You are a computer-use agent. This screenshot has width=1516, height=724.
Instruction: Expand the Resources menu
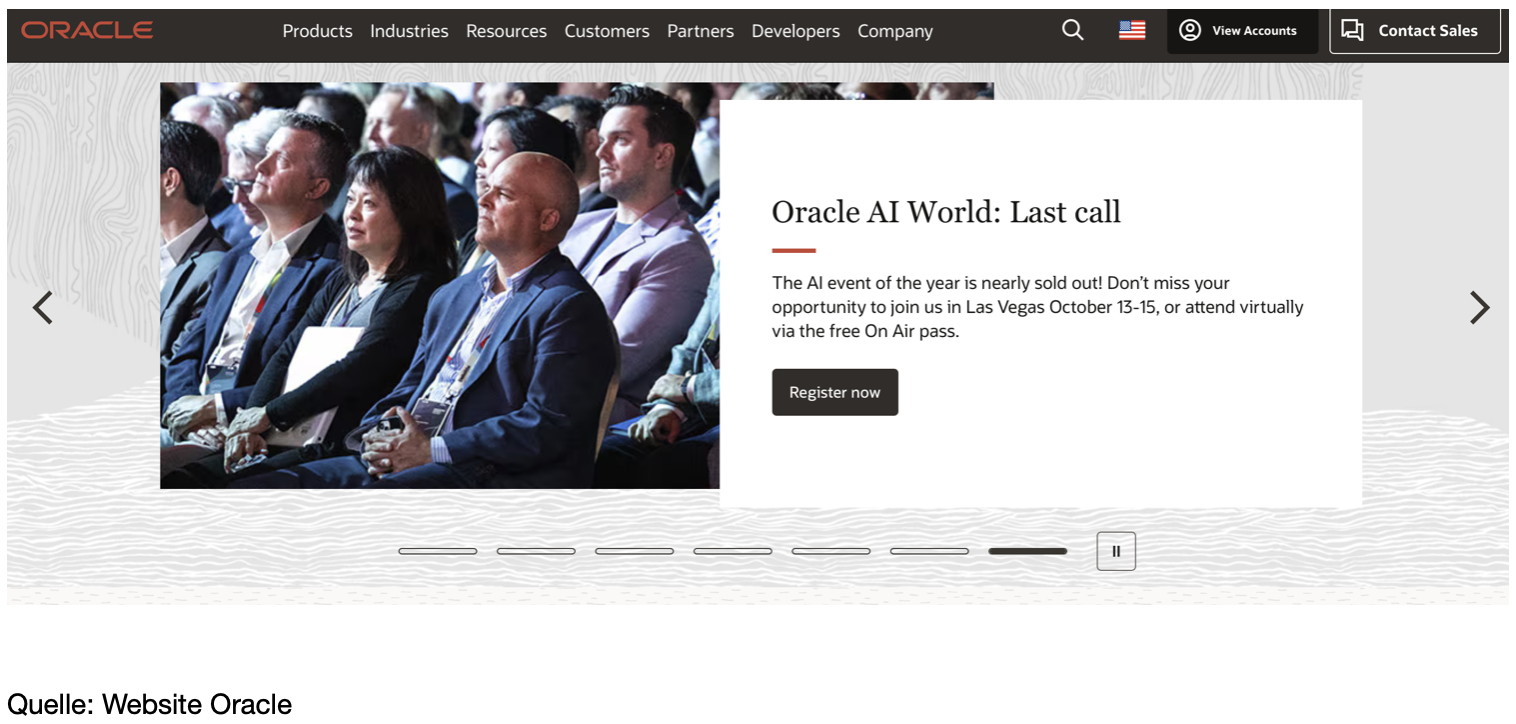coord(506,31)
